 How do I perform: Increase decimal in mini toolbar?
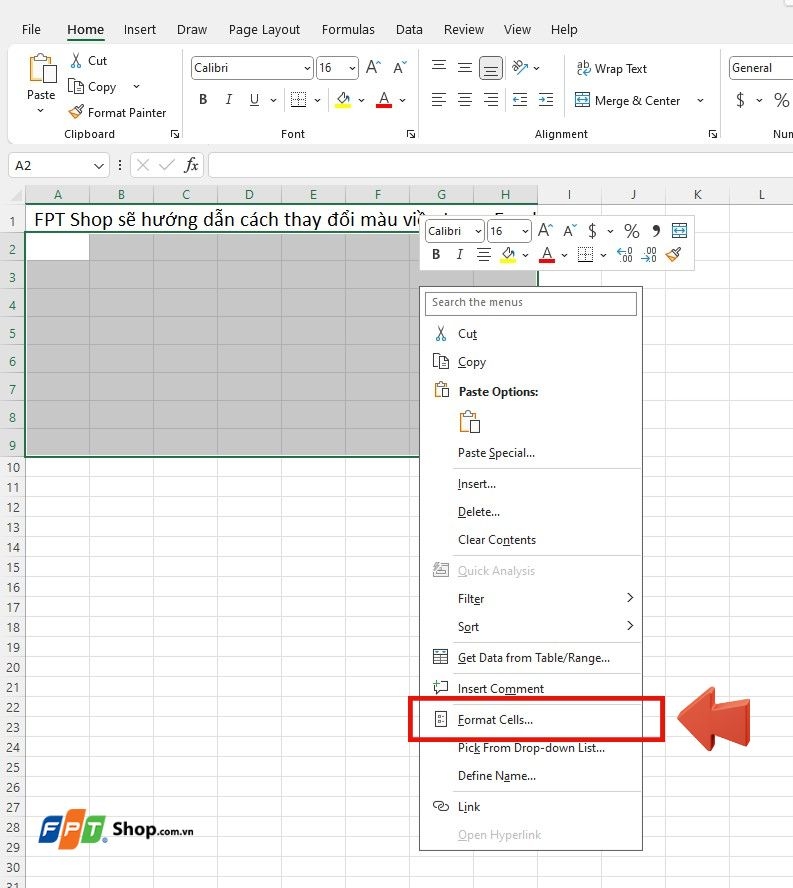(x=624, y=255)
